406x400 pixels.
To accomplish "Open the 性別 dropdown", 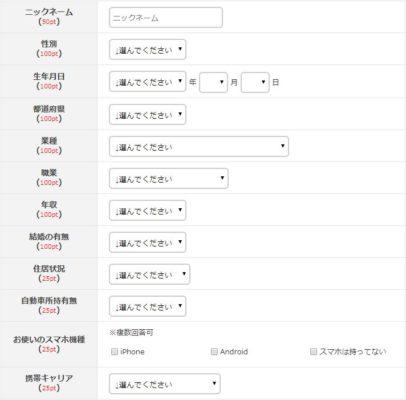I will tap(147, 50).
